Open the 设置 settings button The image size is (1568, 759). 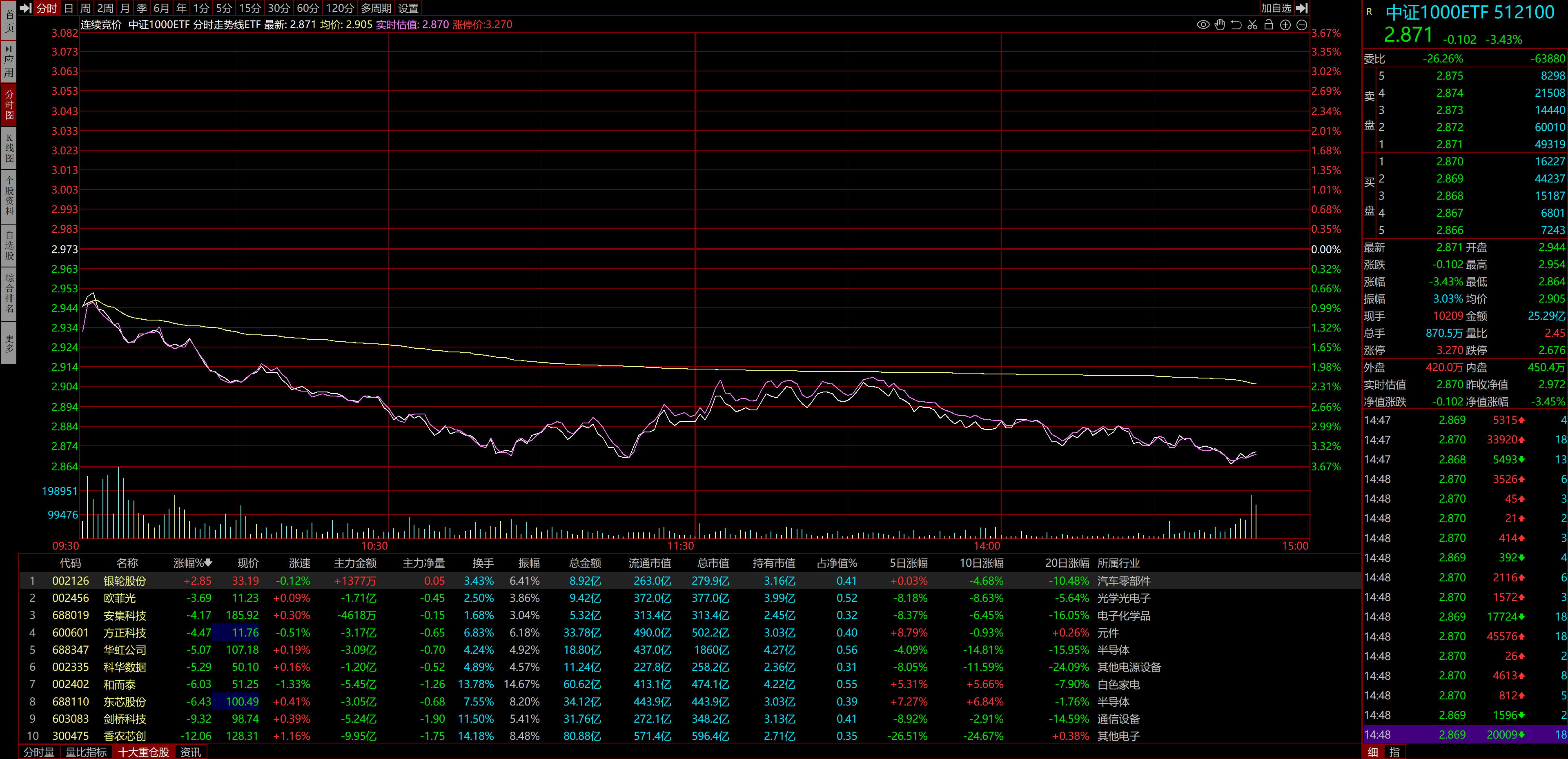[408, 8]
